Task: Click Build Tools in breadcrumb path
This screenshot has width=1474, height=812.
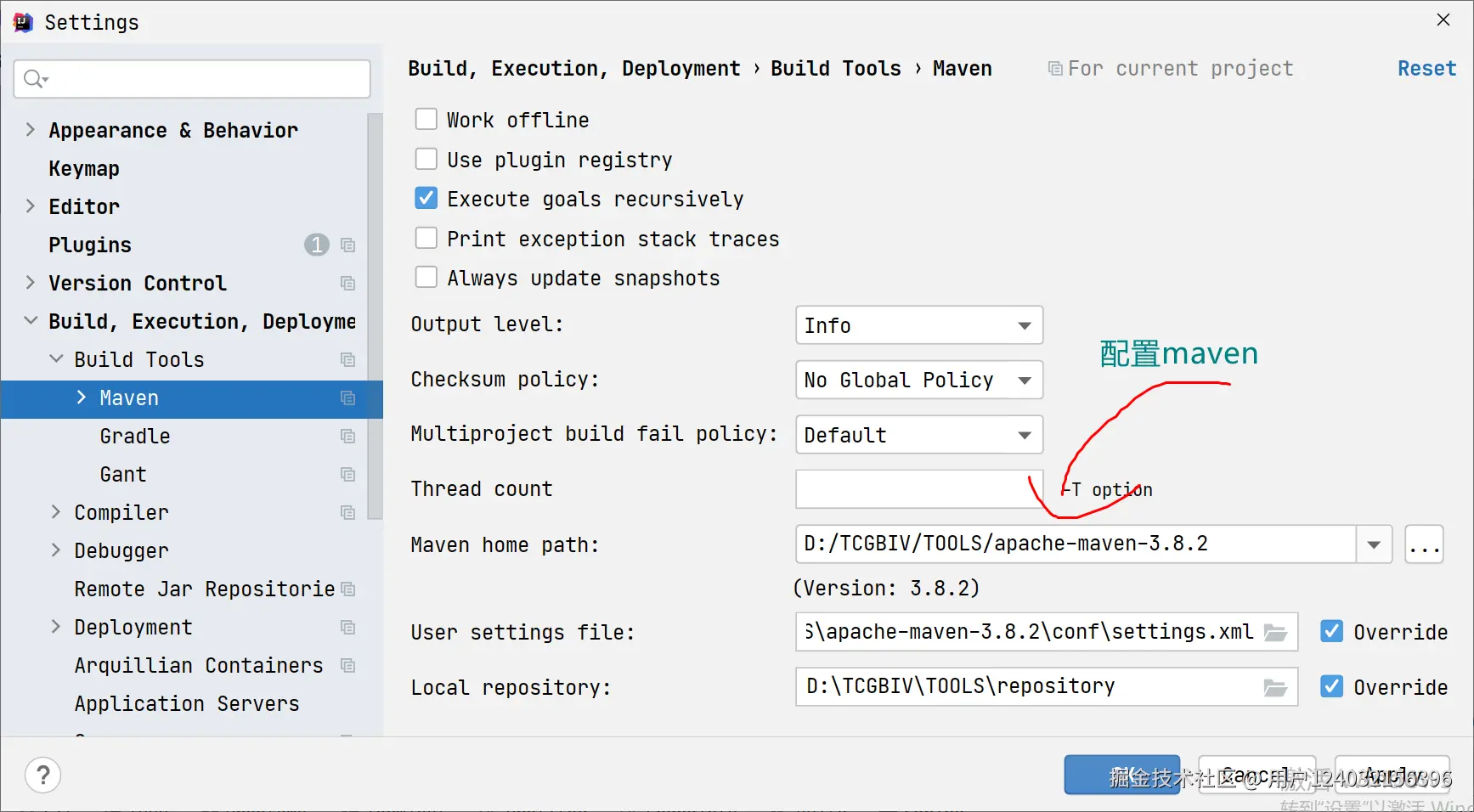Action: tap(835, 69)
